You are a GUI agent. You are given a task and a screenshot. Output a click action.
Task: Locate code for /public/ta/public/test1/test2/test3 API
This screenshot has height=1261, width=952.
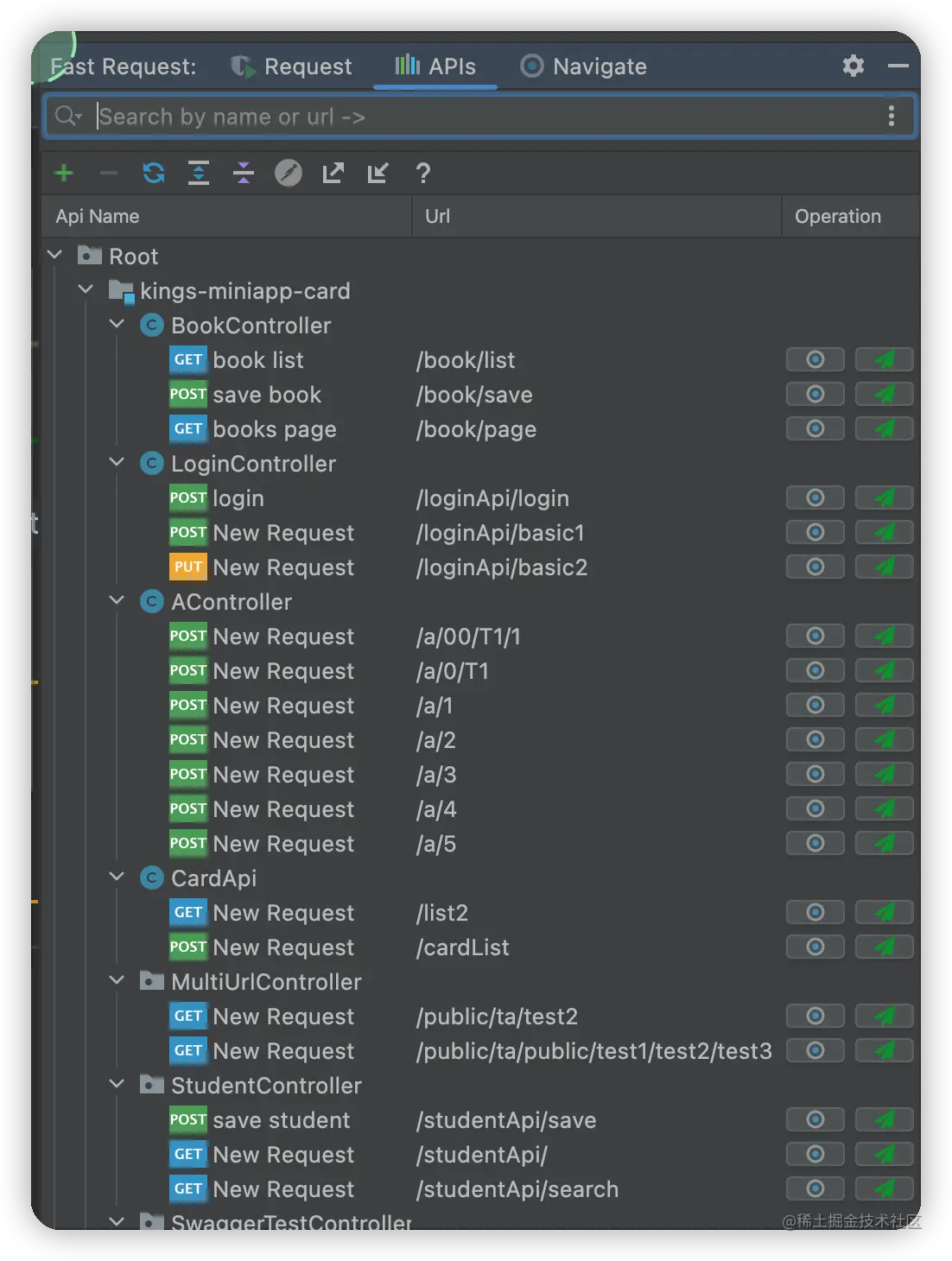click(x=815, y=1050)
